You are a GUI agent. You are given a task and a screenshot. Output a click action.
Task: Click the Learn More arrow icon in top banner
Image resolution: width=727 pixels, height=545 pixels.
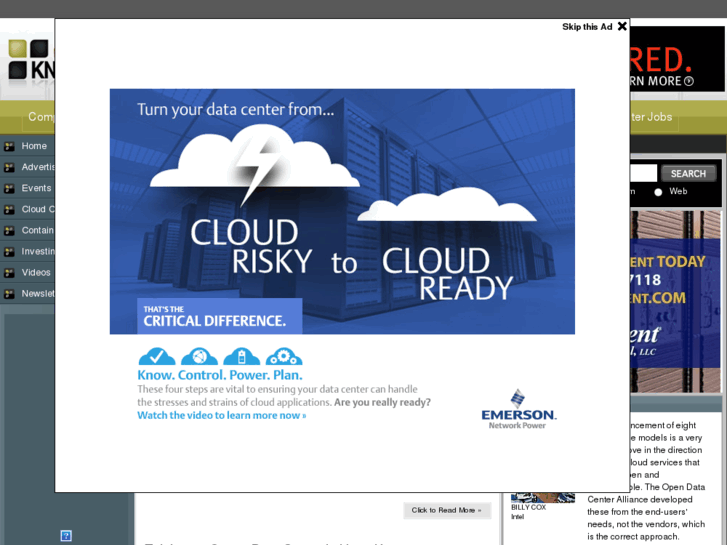pos(689,81)
